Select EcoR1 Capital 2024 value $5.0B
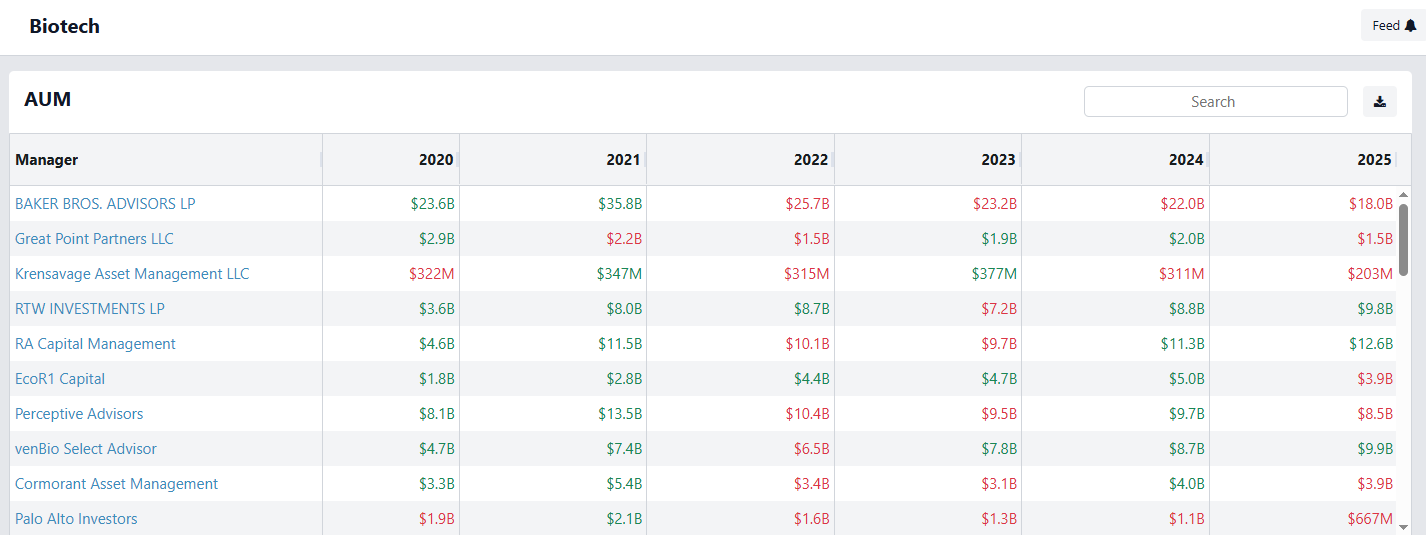This screenshot has height=535, width=1426. pyautogui.click(x=1187, y=378)
